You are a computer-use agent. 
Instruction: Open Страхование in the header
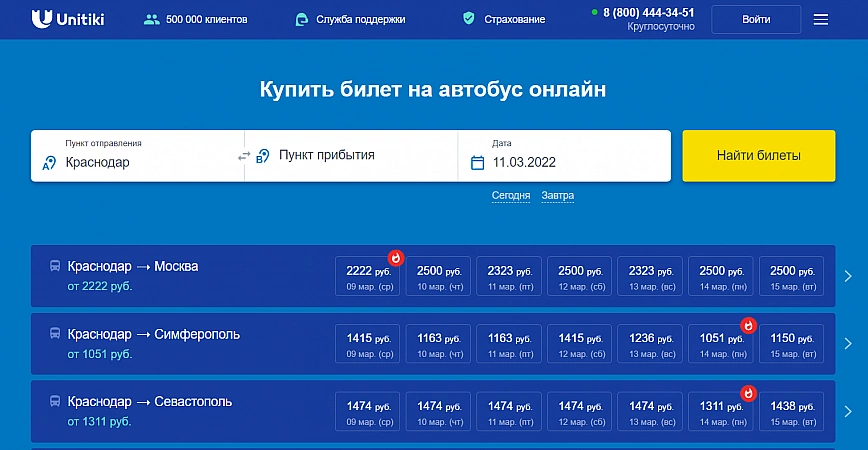(x=516, y=19)
